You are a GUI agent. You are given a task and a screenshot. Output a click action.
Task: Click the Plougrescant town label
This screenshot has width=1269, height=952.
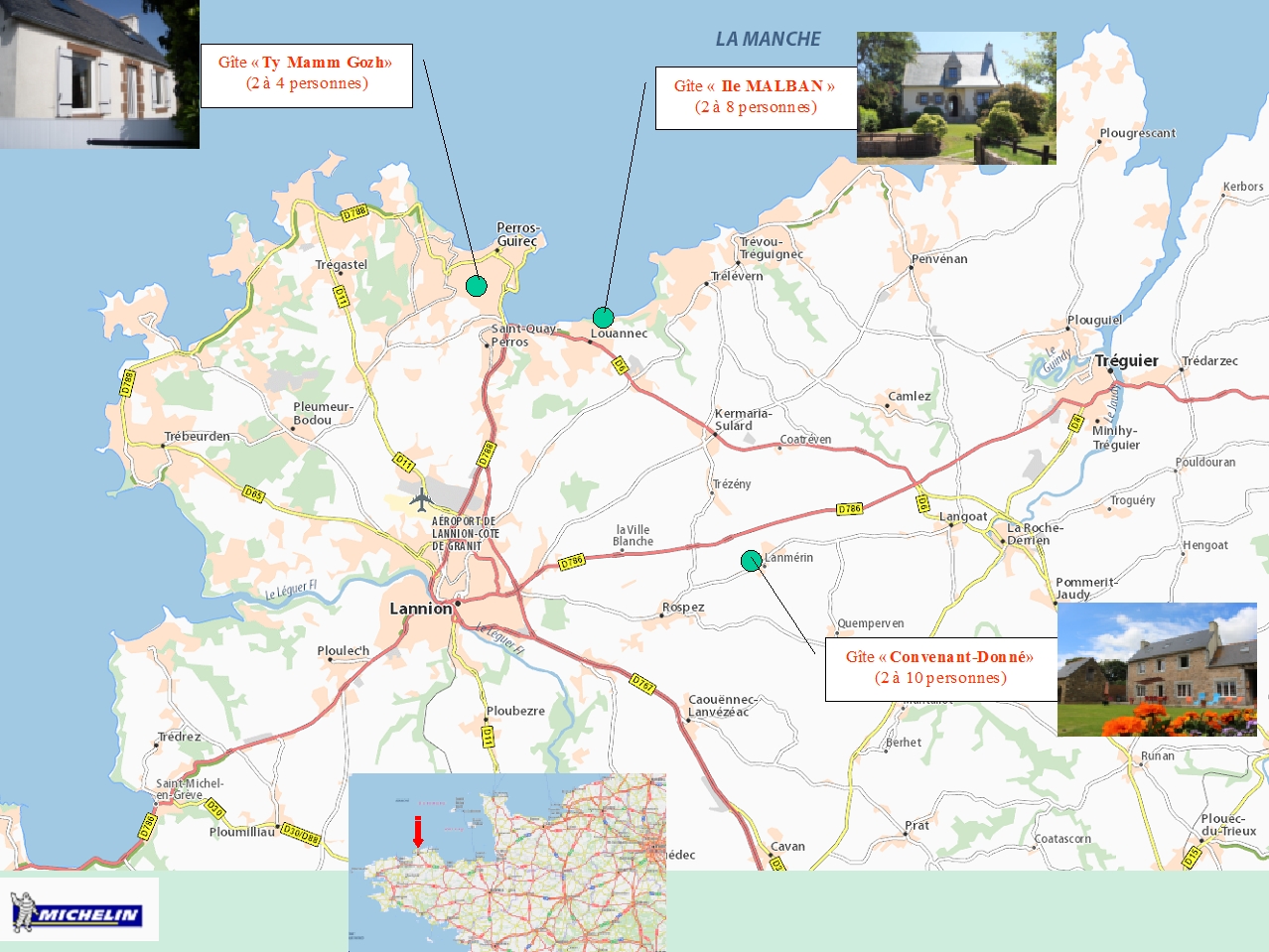coord(1138,133)
